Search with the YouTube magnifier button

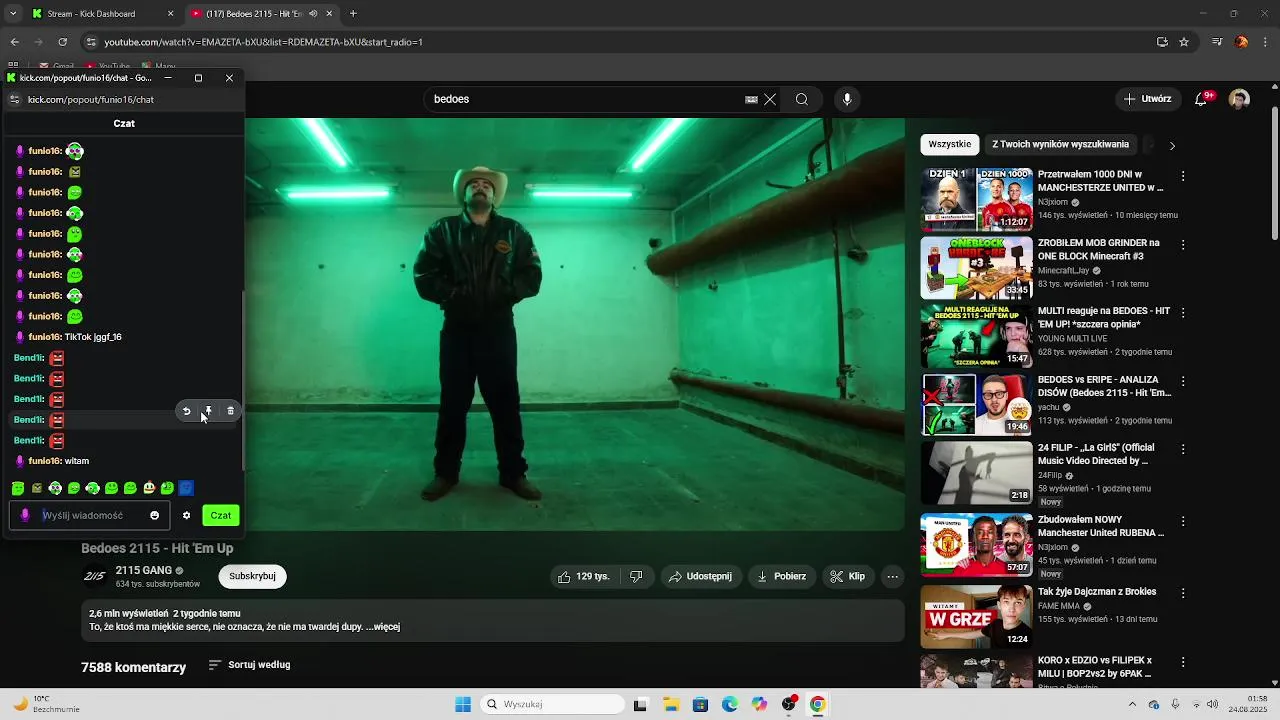click(802, 99)
